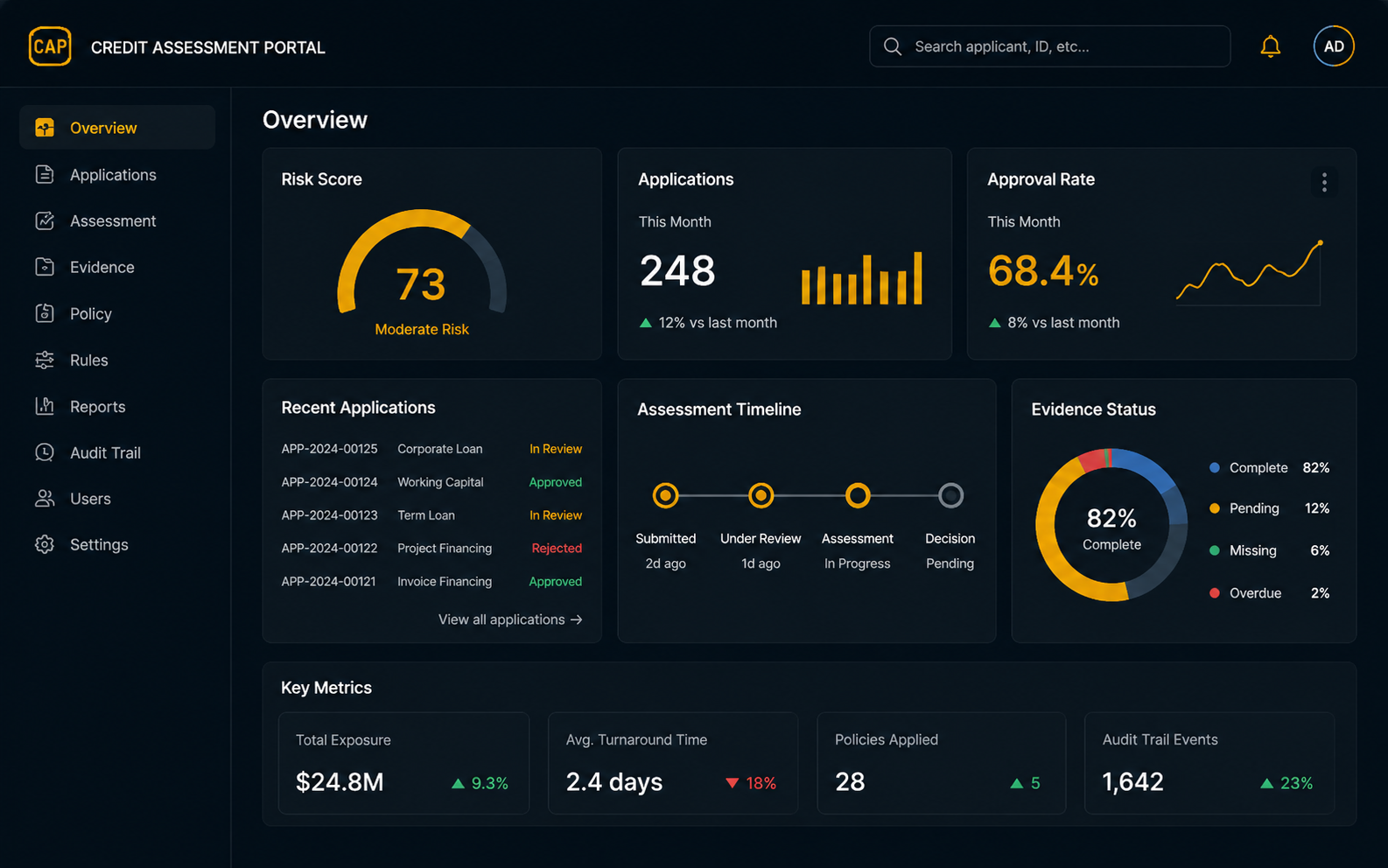Click Evidence Status donut chart
1388x868 pixels.
pos(1111,525)
